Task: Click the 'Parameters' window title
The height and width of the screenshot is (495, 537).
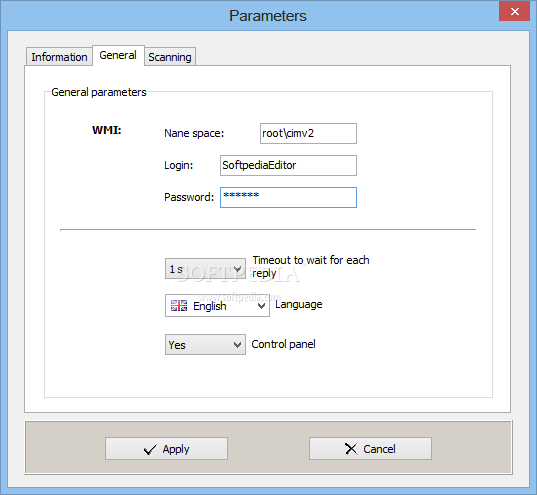Action: click(x=268, y=16)
